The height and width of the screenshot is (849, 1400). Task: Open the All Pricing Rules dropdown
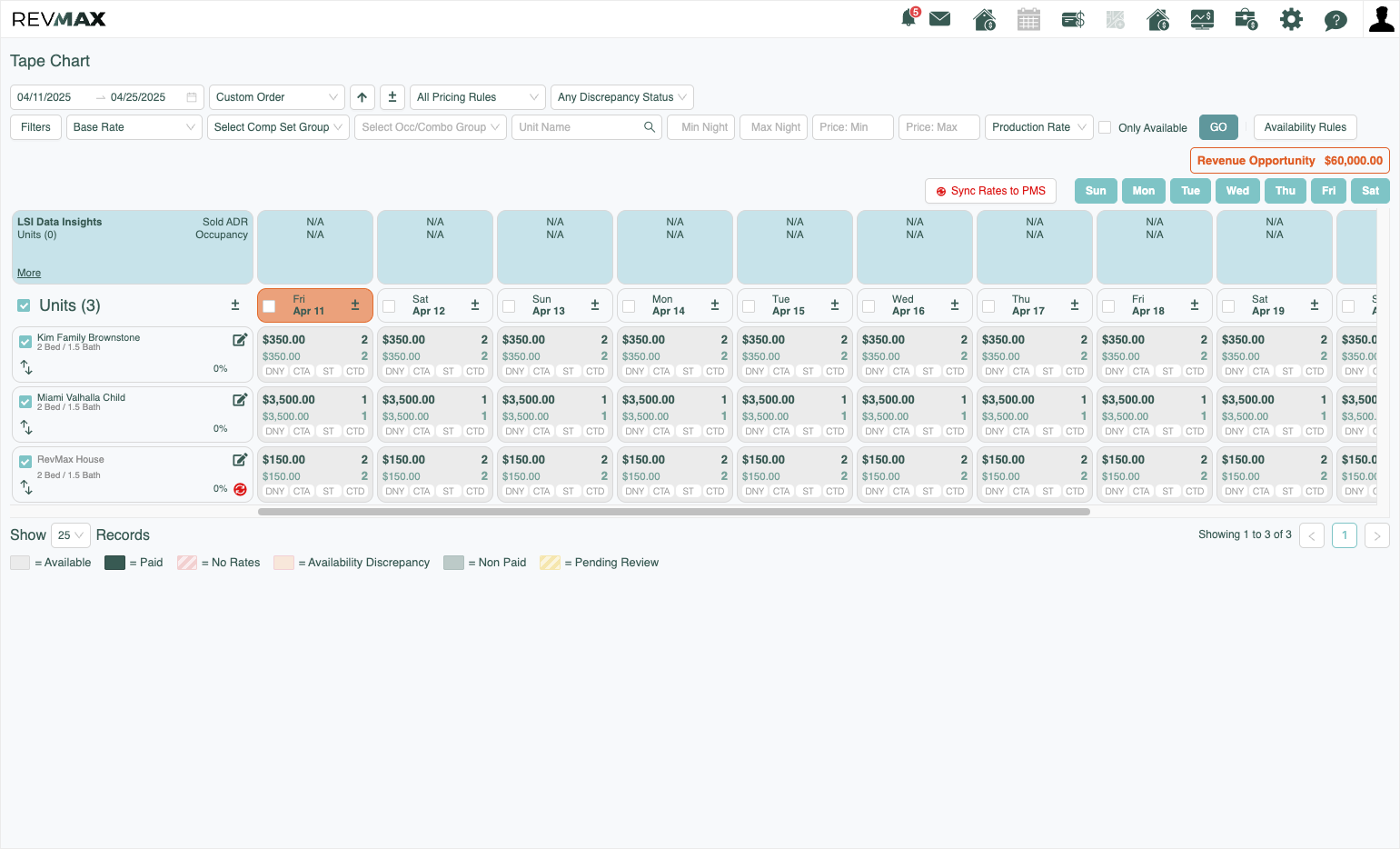point(478,97)
